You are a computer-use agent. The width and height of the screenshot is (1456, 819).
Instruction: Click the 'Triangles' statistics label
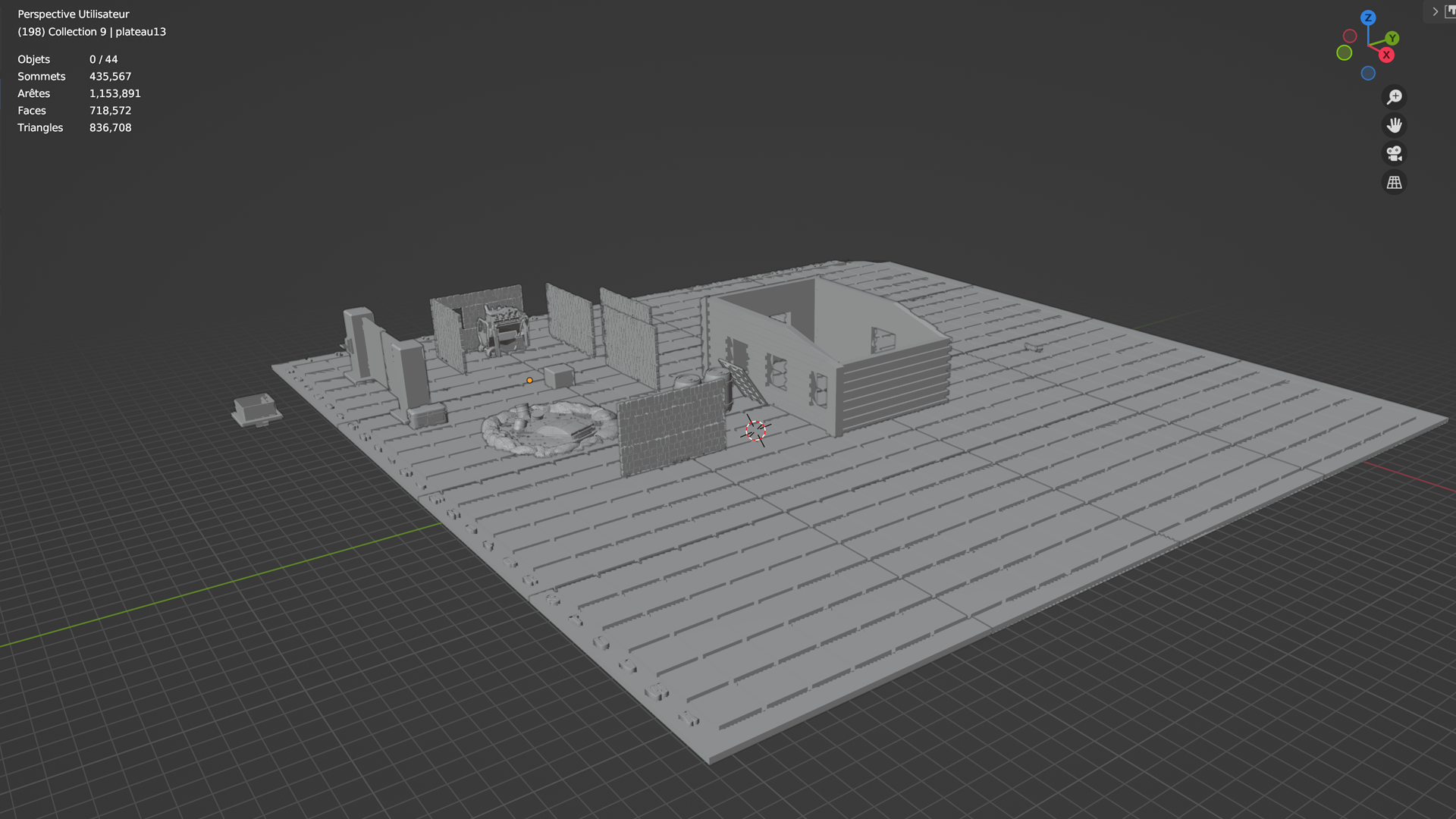(40, 127)
